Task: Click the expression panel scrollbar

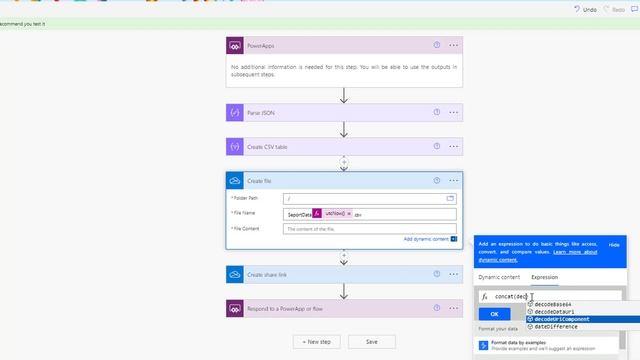Action: tap(622, 340)
